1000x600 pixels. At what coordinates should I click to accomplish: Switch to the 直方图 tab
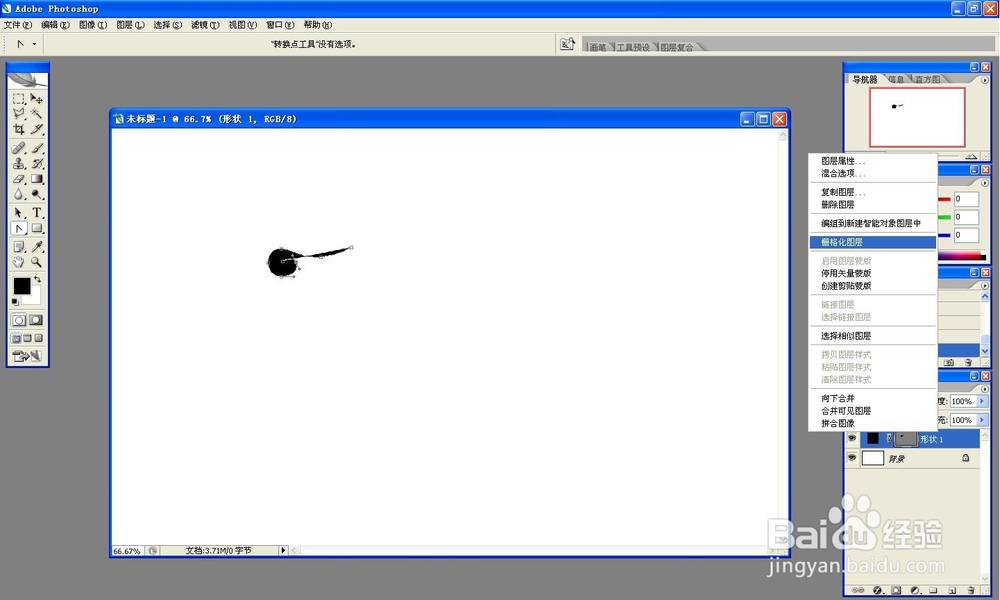point(927,80)
